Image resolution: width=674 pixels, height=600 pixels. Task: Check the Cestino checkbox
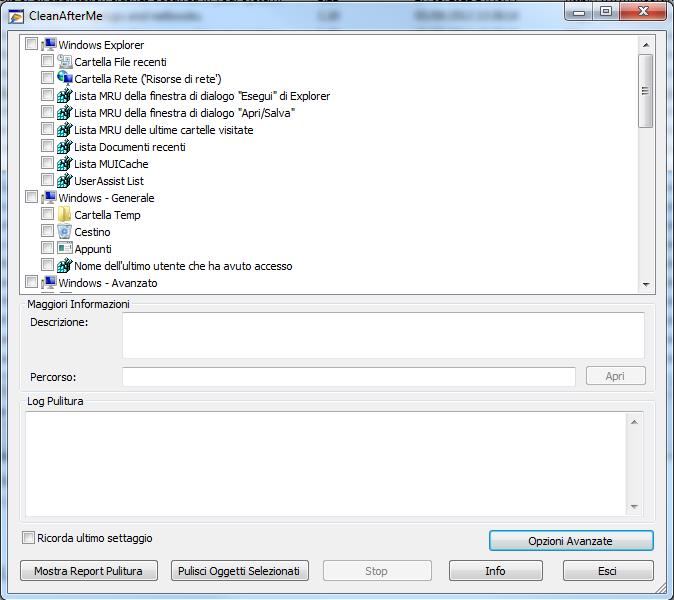pyautogui.click(x=47, y=231)
